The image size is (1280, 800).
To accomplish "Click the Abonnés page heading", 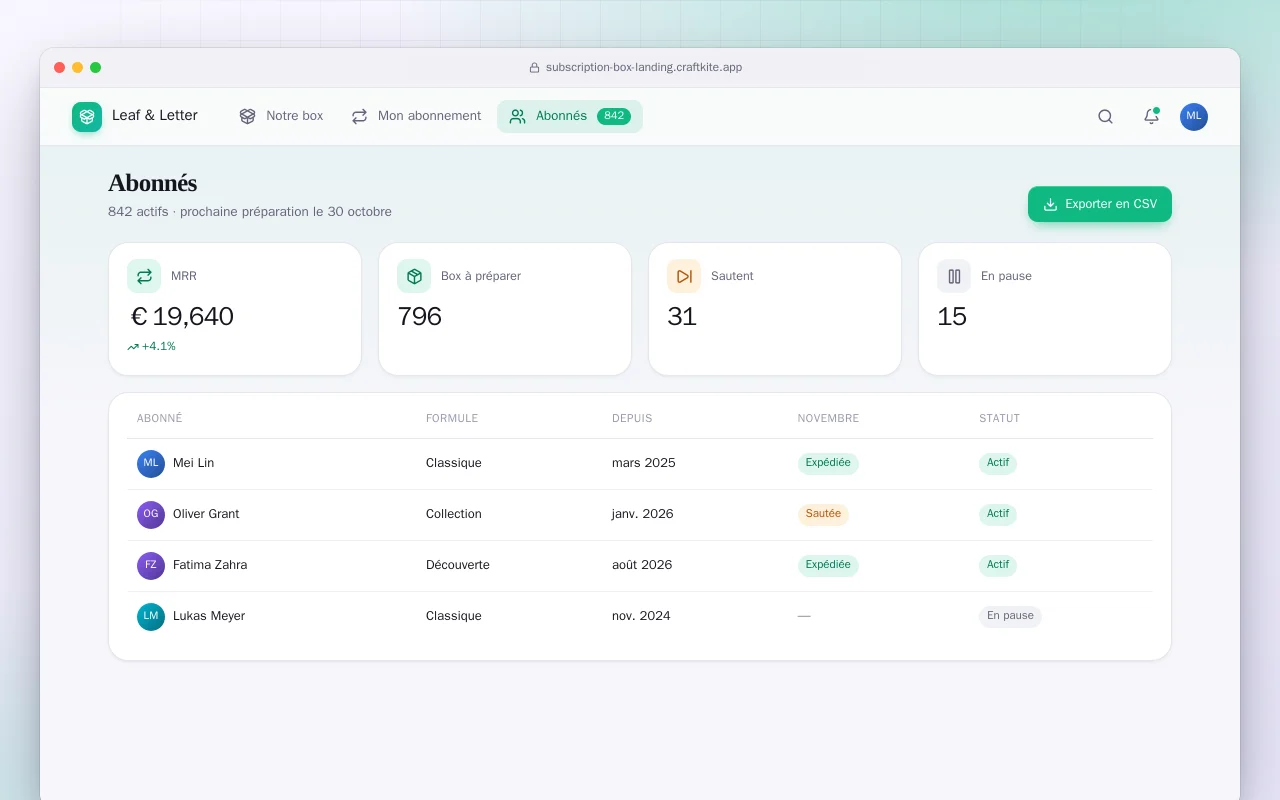I will (x=153, y=183).
